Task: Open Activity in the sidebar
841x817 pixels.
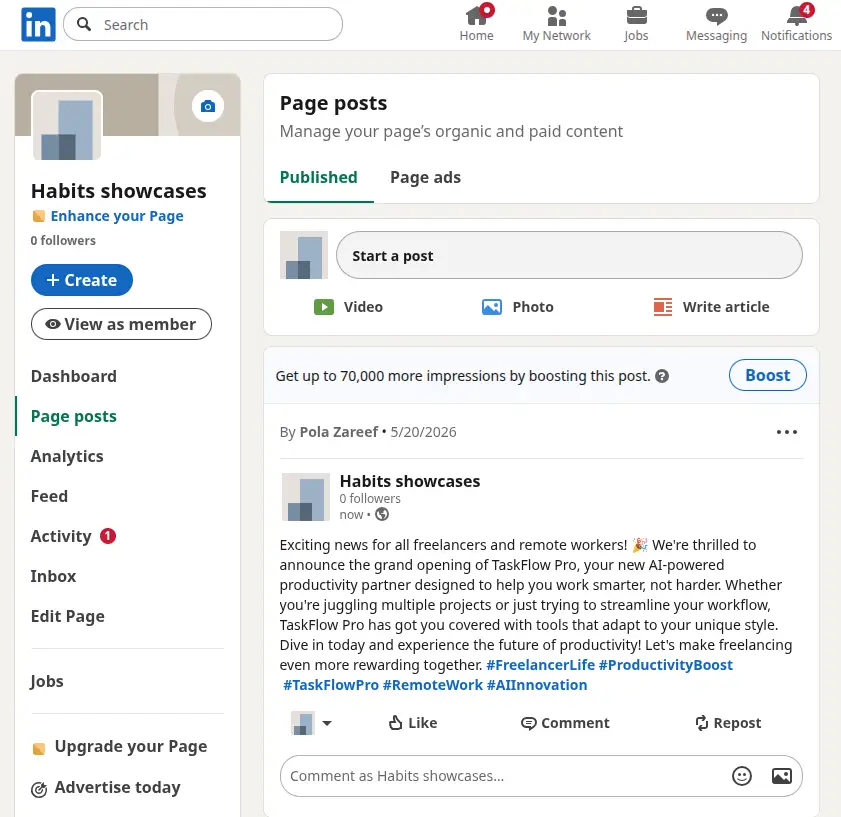Action: point(61,536)
